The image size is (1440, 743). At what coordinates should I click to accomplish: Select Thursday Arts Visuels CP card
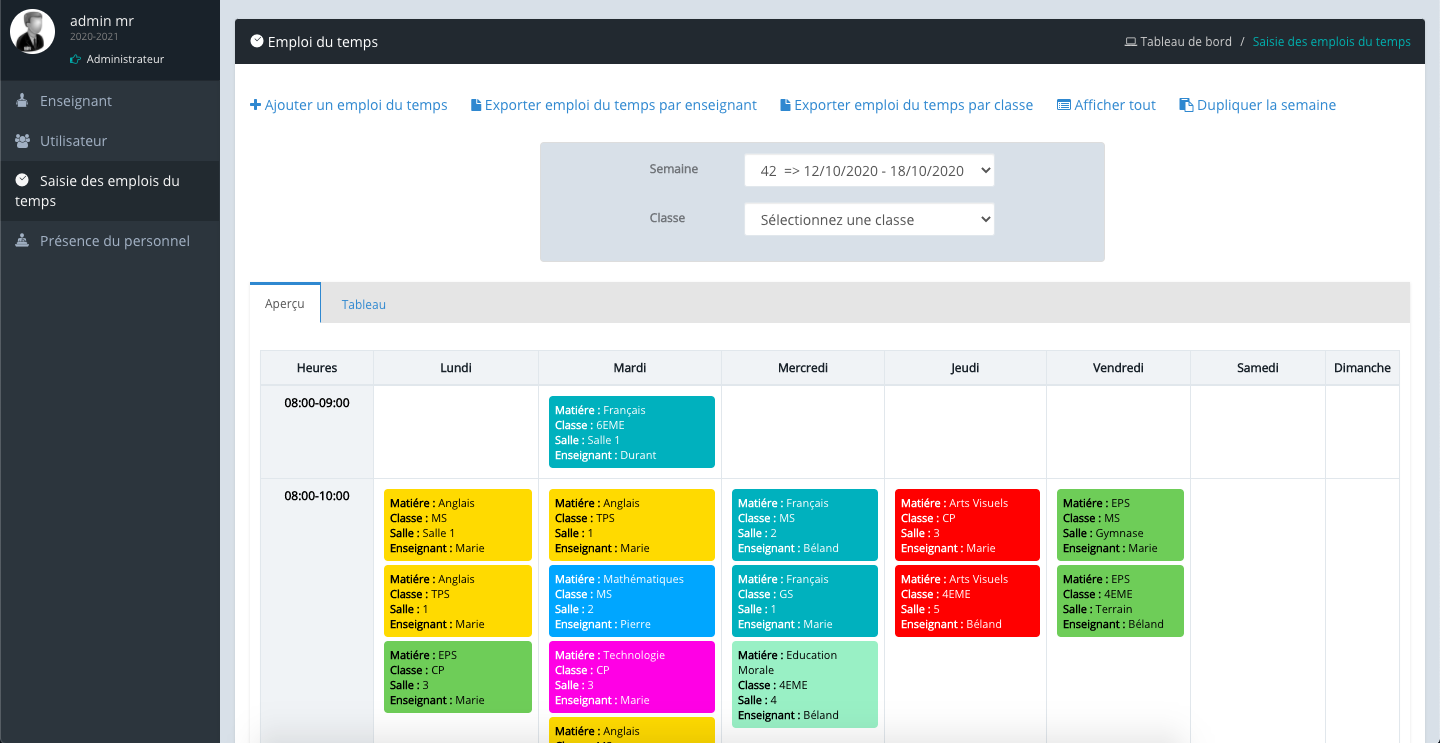[967, 525]
